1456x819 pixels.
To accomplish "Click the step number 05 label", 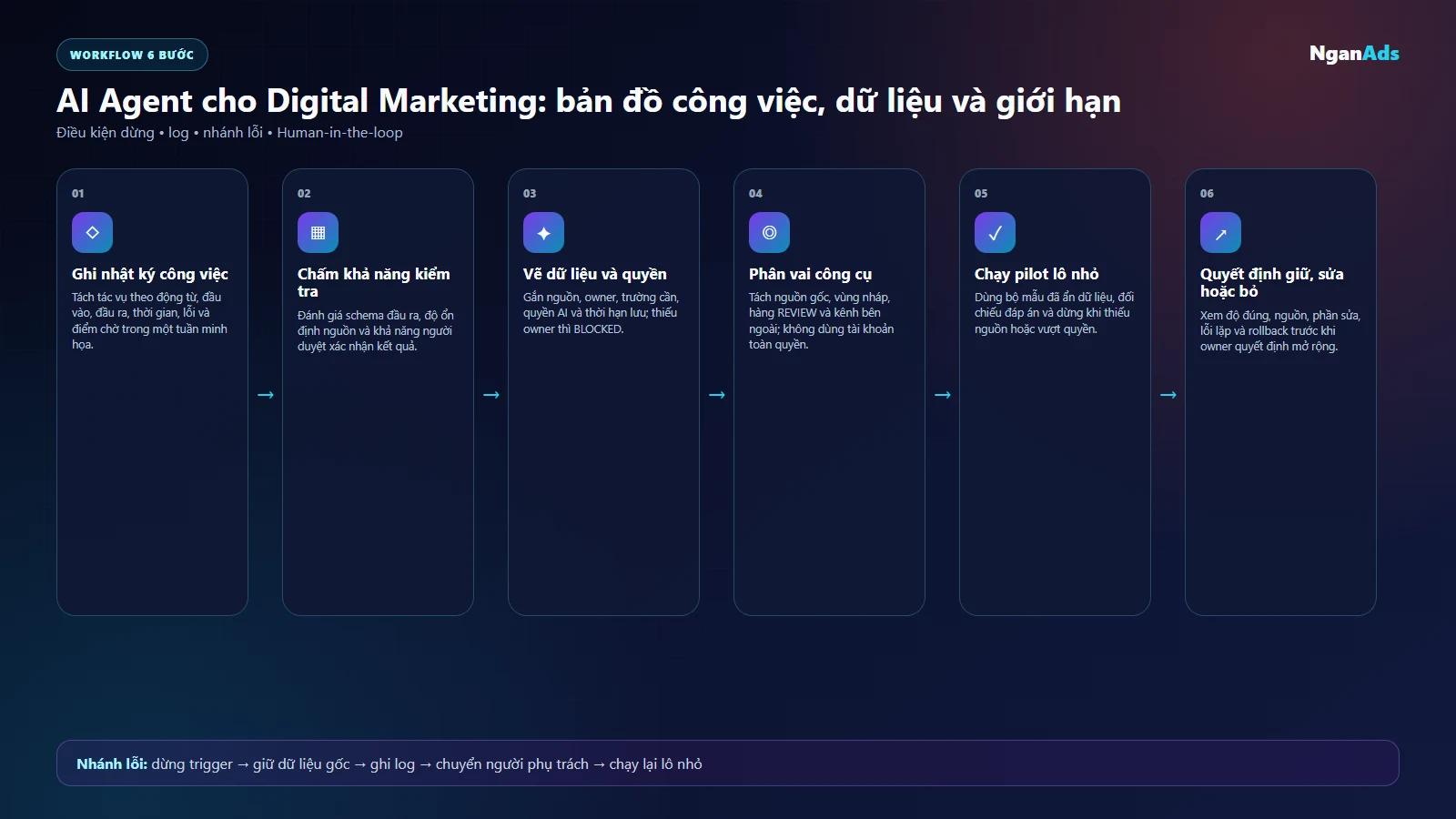I will coord(981,194).
